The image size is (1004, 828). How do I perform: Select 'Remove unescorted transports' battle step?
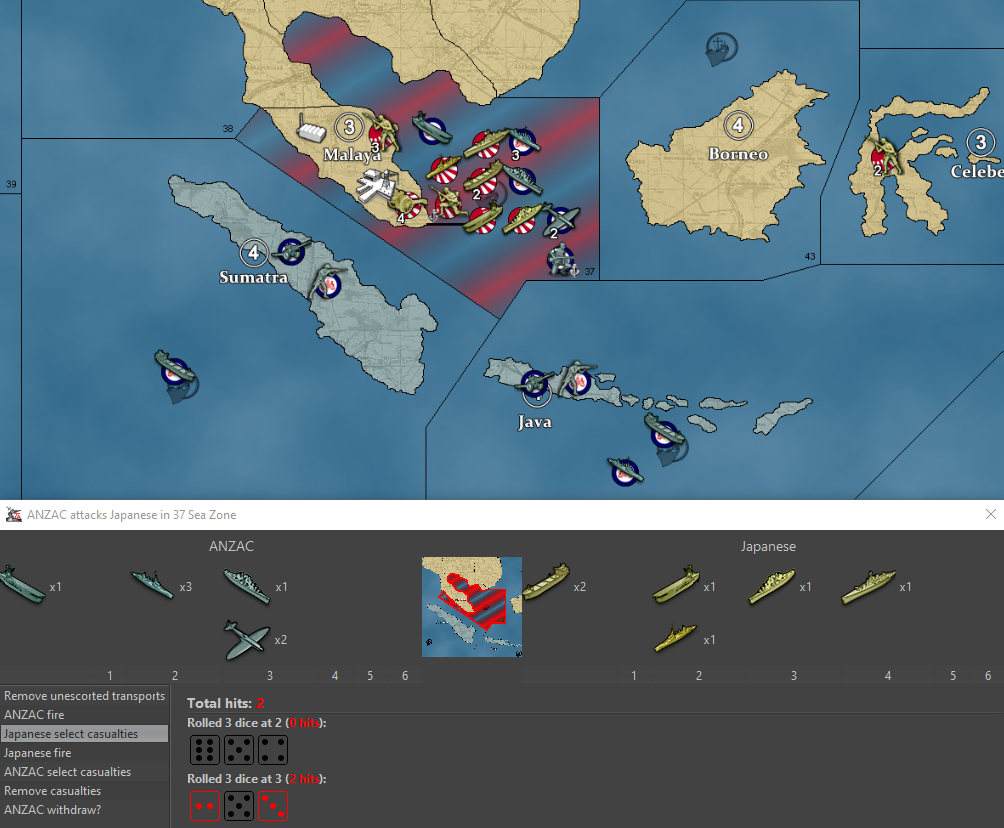pos(84,696)
